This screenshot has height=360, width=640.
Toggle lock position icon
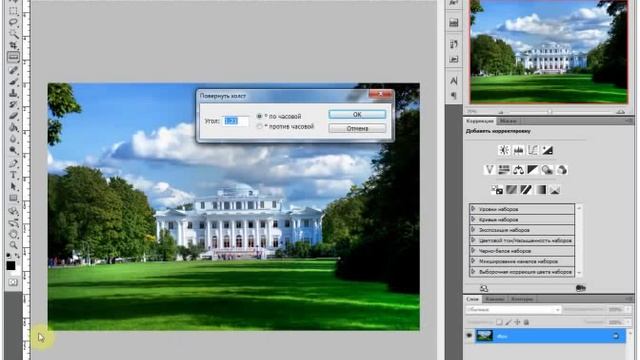coord(518,322)
